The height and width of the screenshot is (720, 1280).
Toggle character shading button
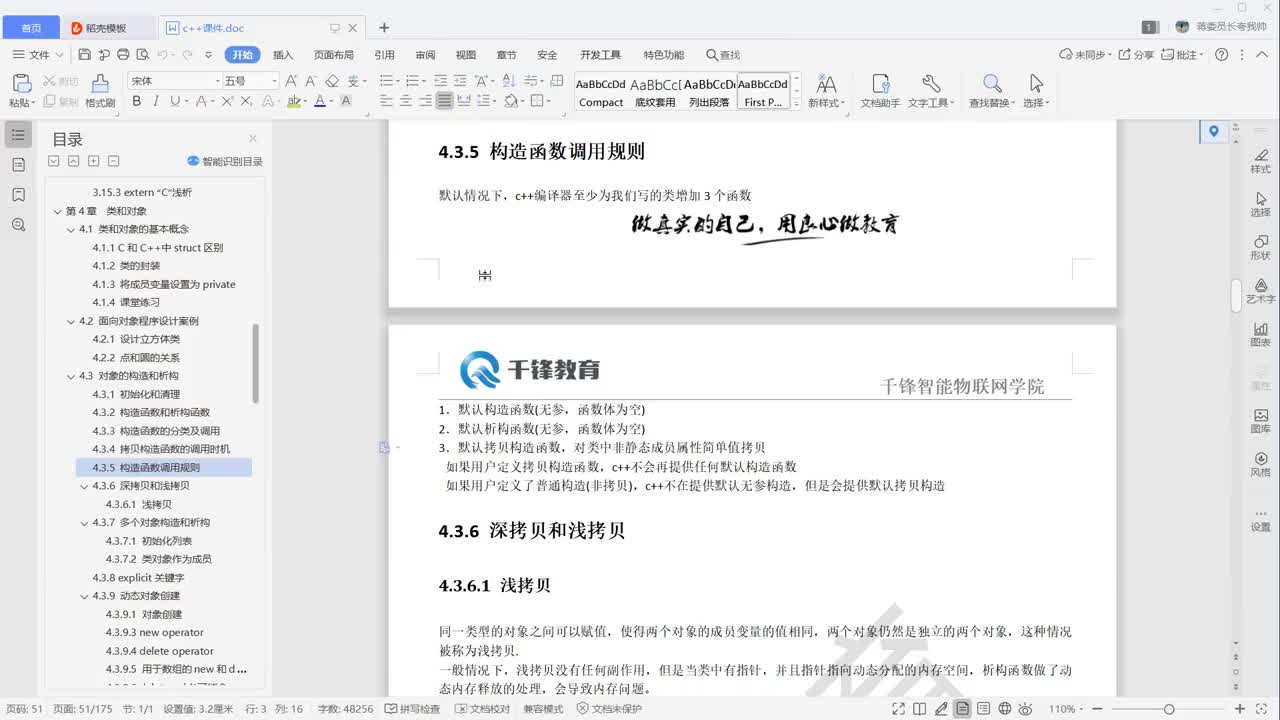[346, 101]
